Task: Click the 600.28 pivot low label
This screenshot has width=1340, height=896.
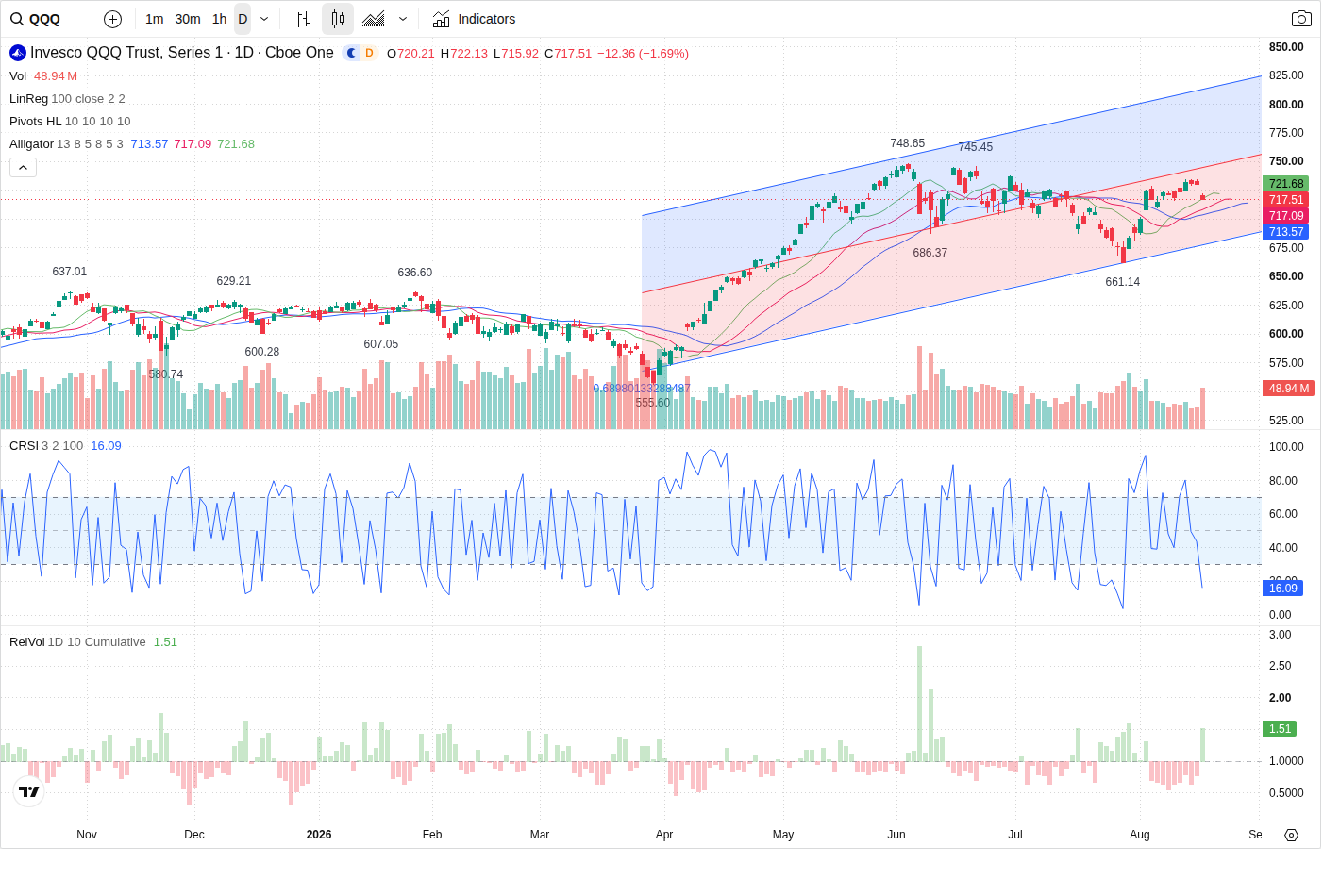Action: pos(262,352)
